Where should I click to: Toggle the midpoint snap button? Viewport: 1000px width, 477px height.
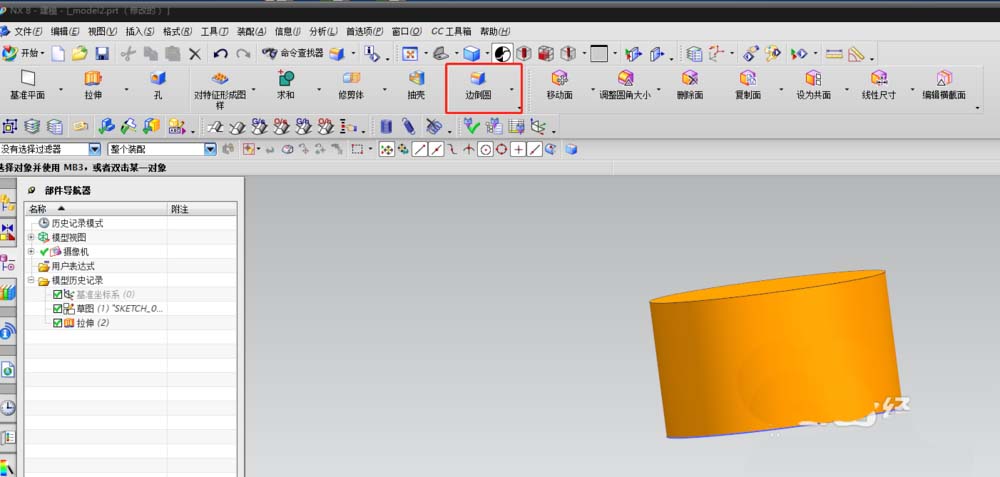coord(436,149)
